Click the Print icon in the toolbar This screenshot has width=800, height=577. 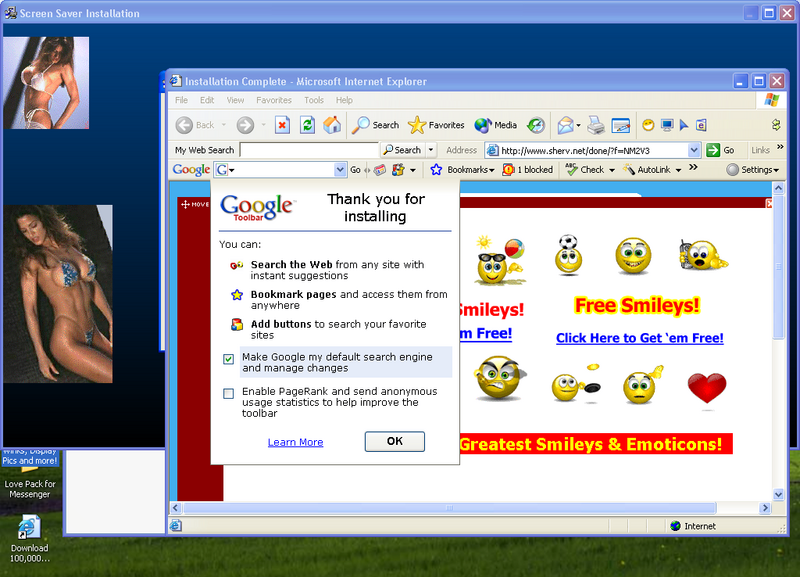(x=595, y=125)
